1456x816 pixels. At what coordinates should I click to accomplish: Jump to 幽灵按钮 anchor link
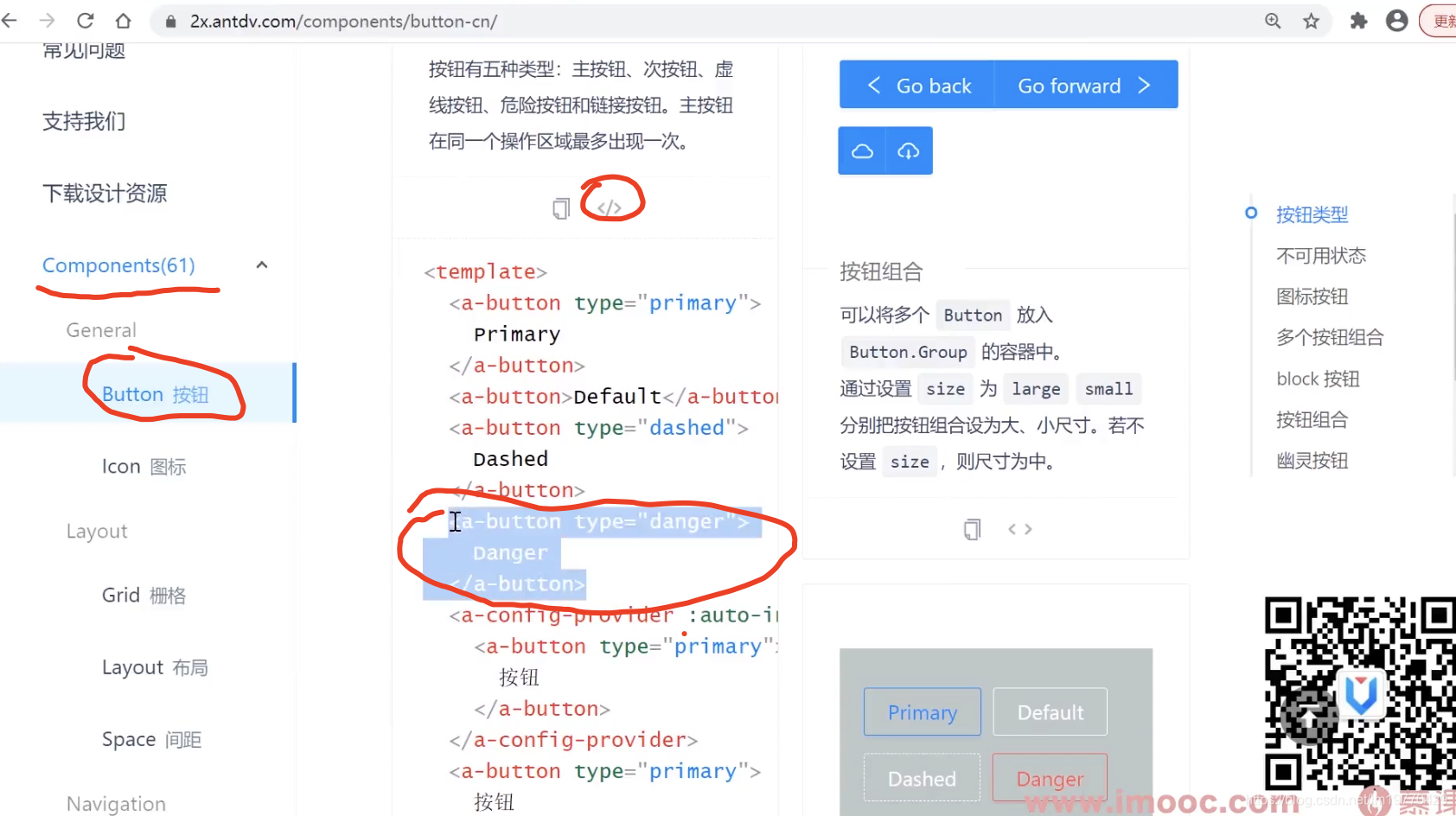(1312, 460)
